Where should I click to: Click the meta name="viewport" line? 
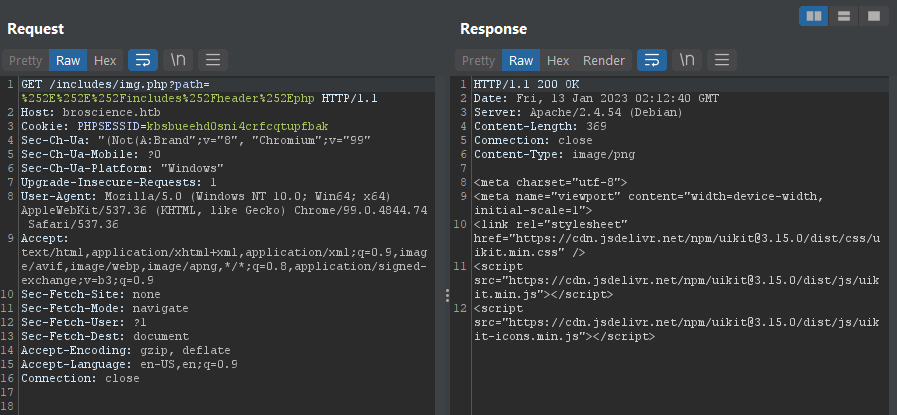click(649, 196)
